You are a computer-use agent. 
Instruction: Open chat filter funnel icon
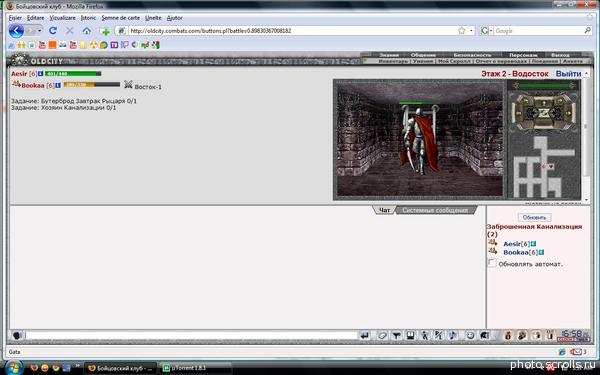pos(396,335)
